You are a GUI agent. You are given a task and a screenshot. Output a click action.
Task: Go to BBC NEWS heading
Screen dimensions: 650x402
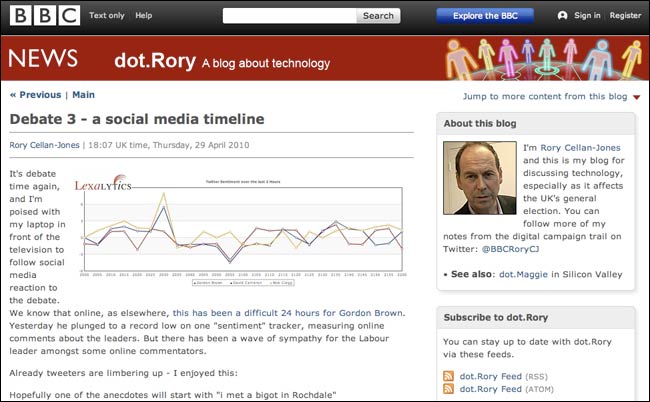click(x=43, y=58)
